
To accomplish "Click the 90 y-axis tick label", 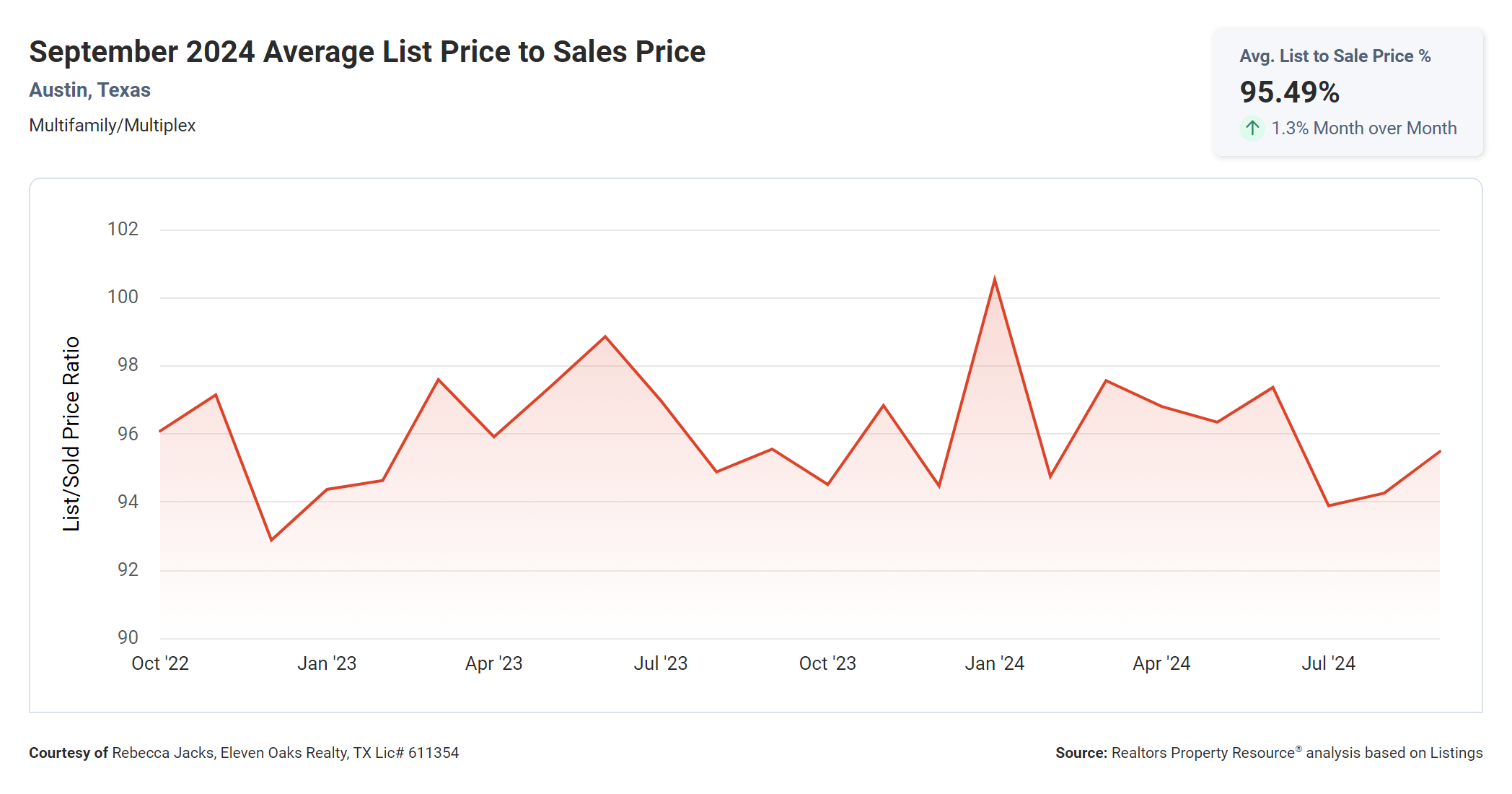I will pyautogui.click(x=128, y=637).
